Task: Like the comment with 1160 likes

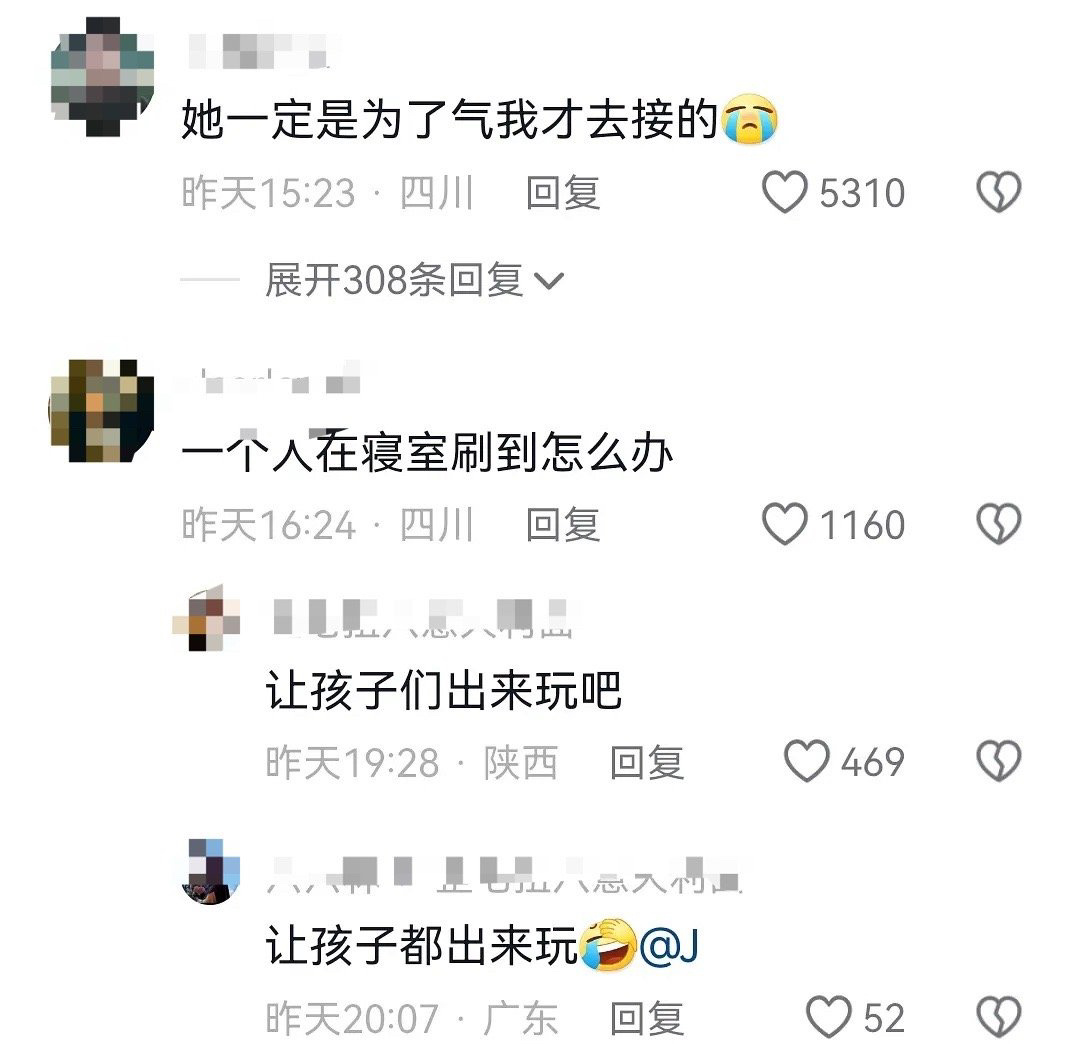Action: [x=785, y=524]
